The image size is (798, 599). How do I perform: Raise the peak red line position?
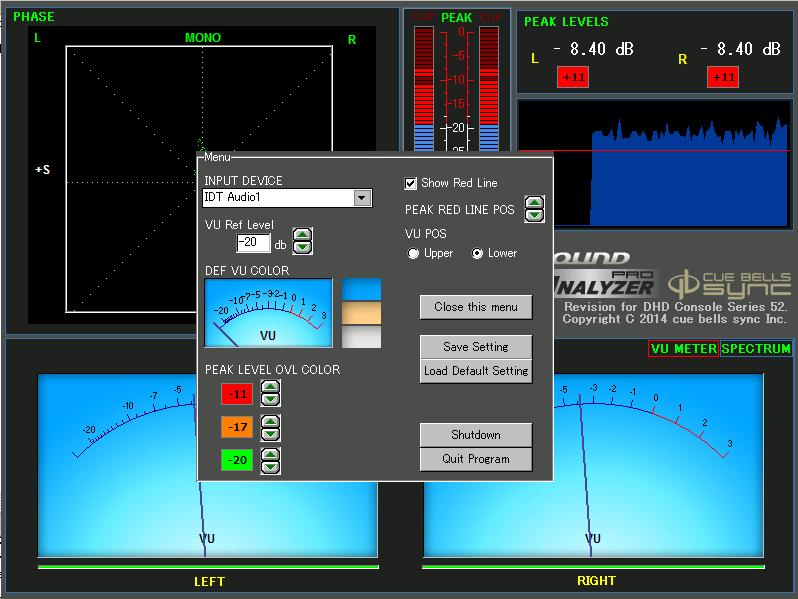535,203
